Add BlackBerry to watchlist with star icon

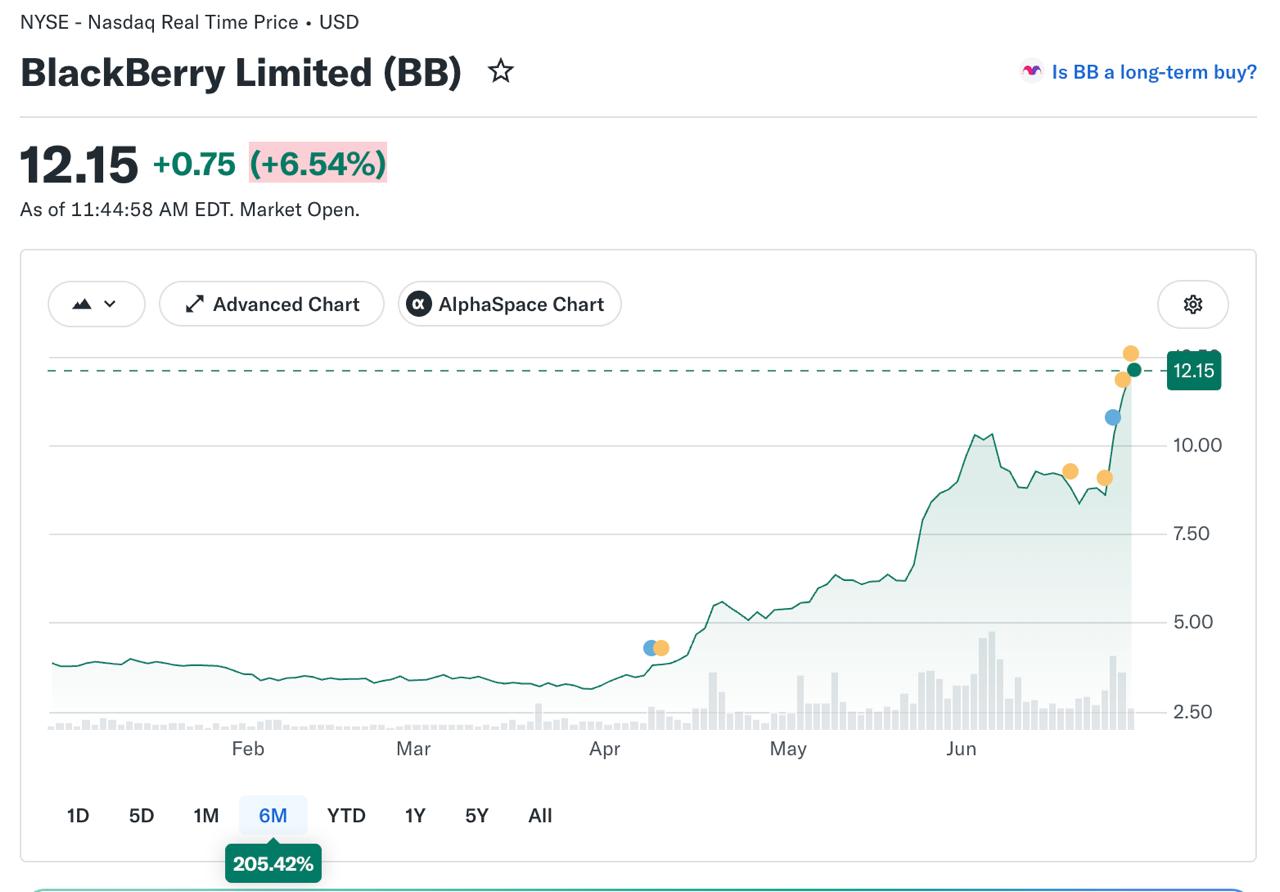point(501,72)
